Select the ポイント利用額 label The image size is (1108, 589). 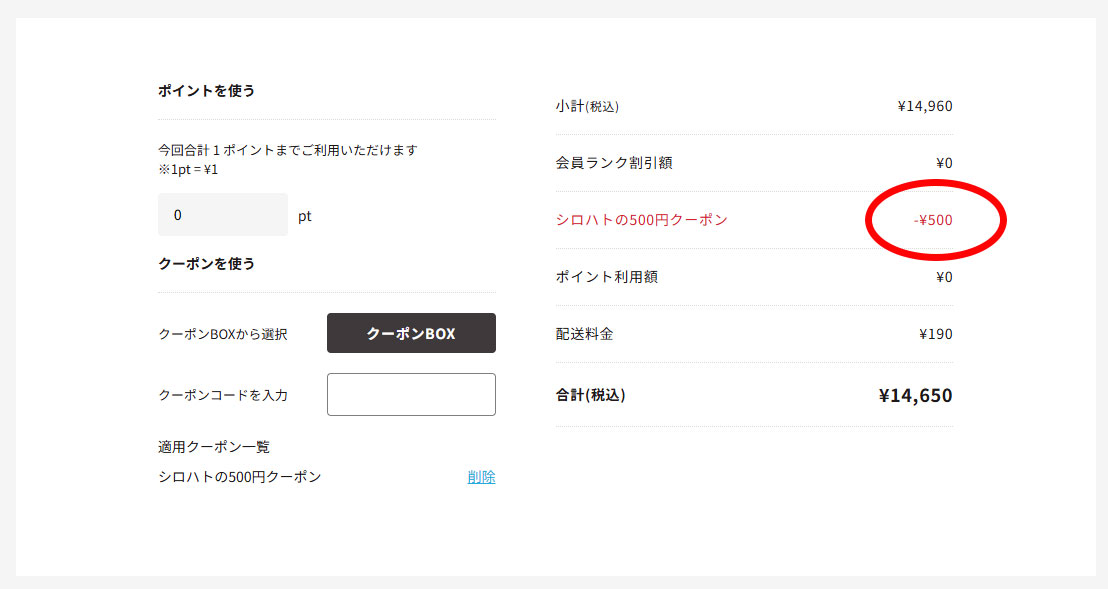coord(607,277)
